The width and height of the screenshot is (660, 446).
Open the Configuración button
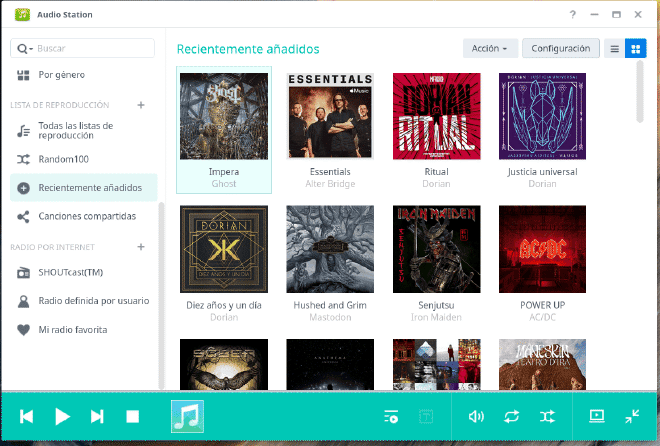561,48
